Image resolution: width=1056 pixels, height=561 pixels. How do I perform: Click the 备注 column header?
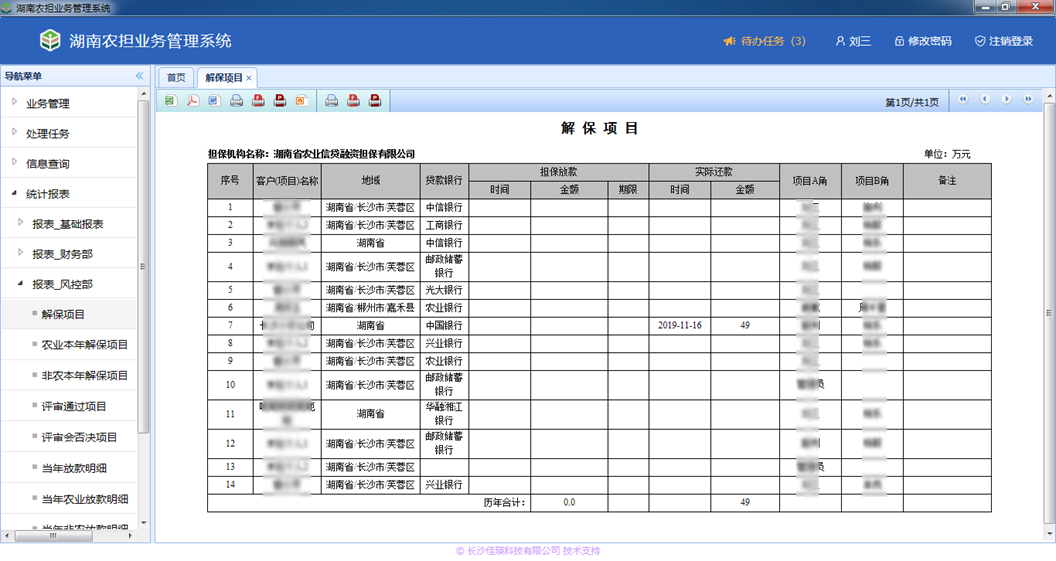947,180
